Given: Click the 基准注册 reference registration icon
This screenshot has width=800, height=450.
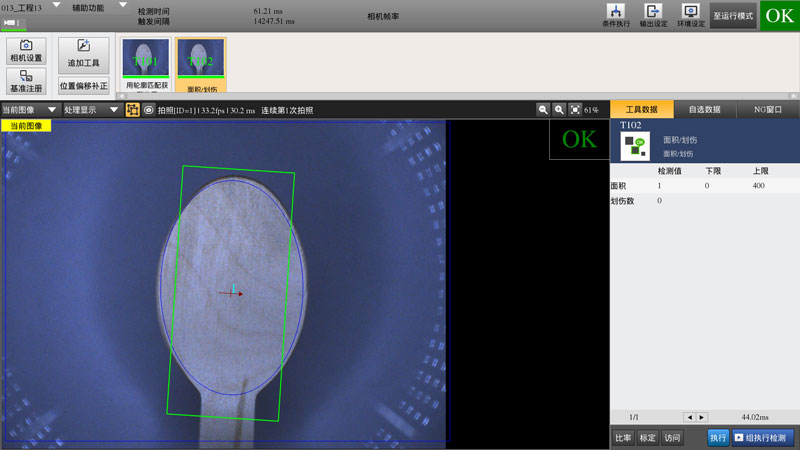Looking at the screenshot, I should [26, 81].
